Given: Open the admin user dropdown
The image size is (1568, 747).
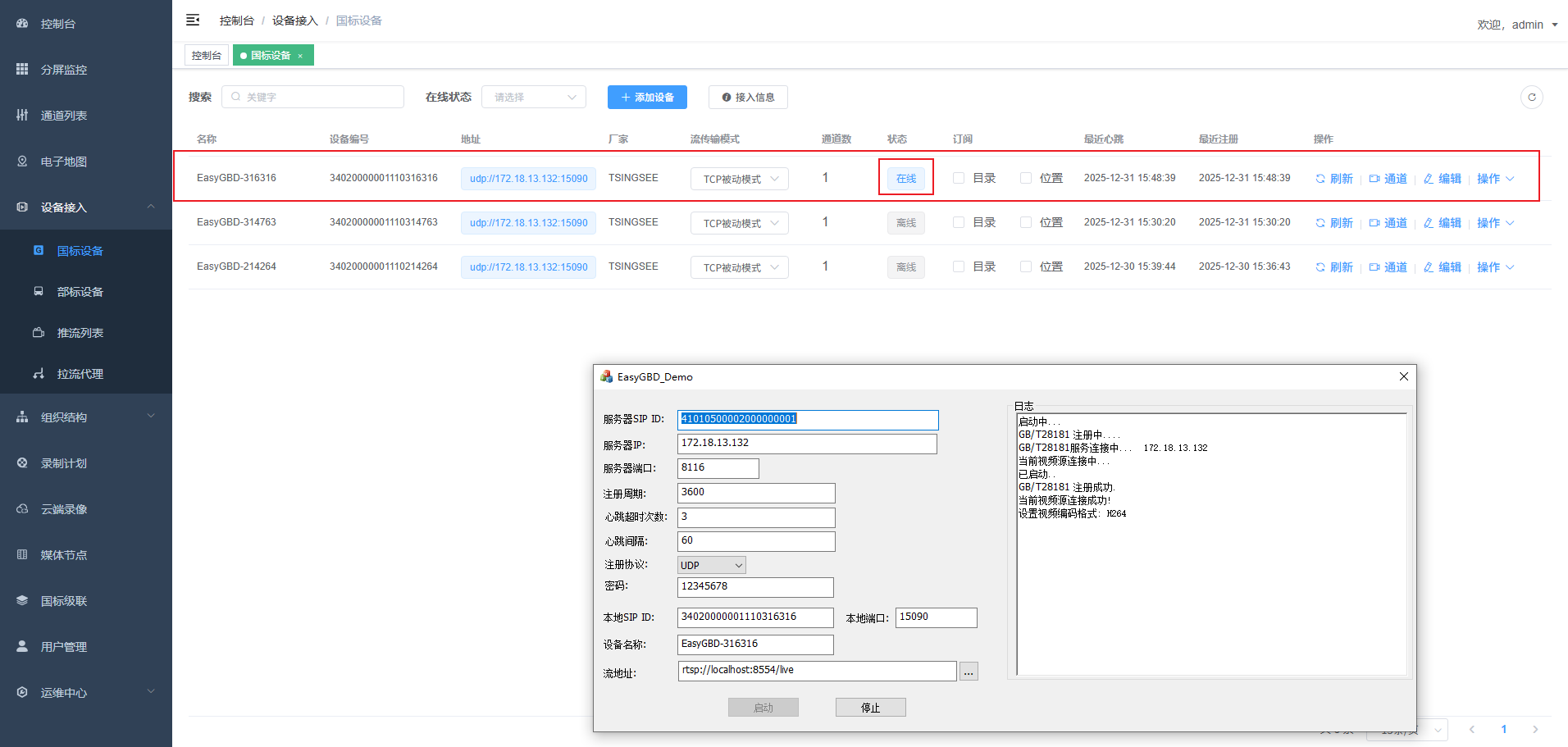Looking at the screenshot, I should coord(1517,25).
